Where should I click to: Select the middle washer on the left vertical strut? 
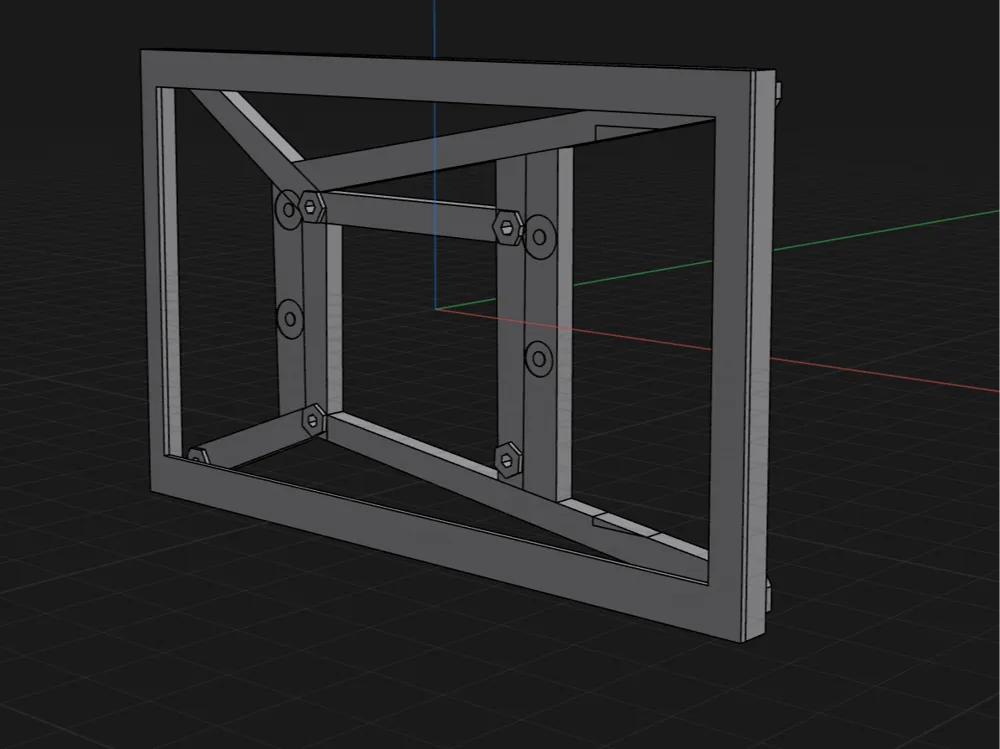pos(290,319)
